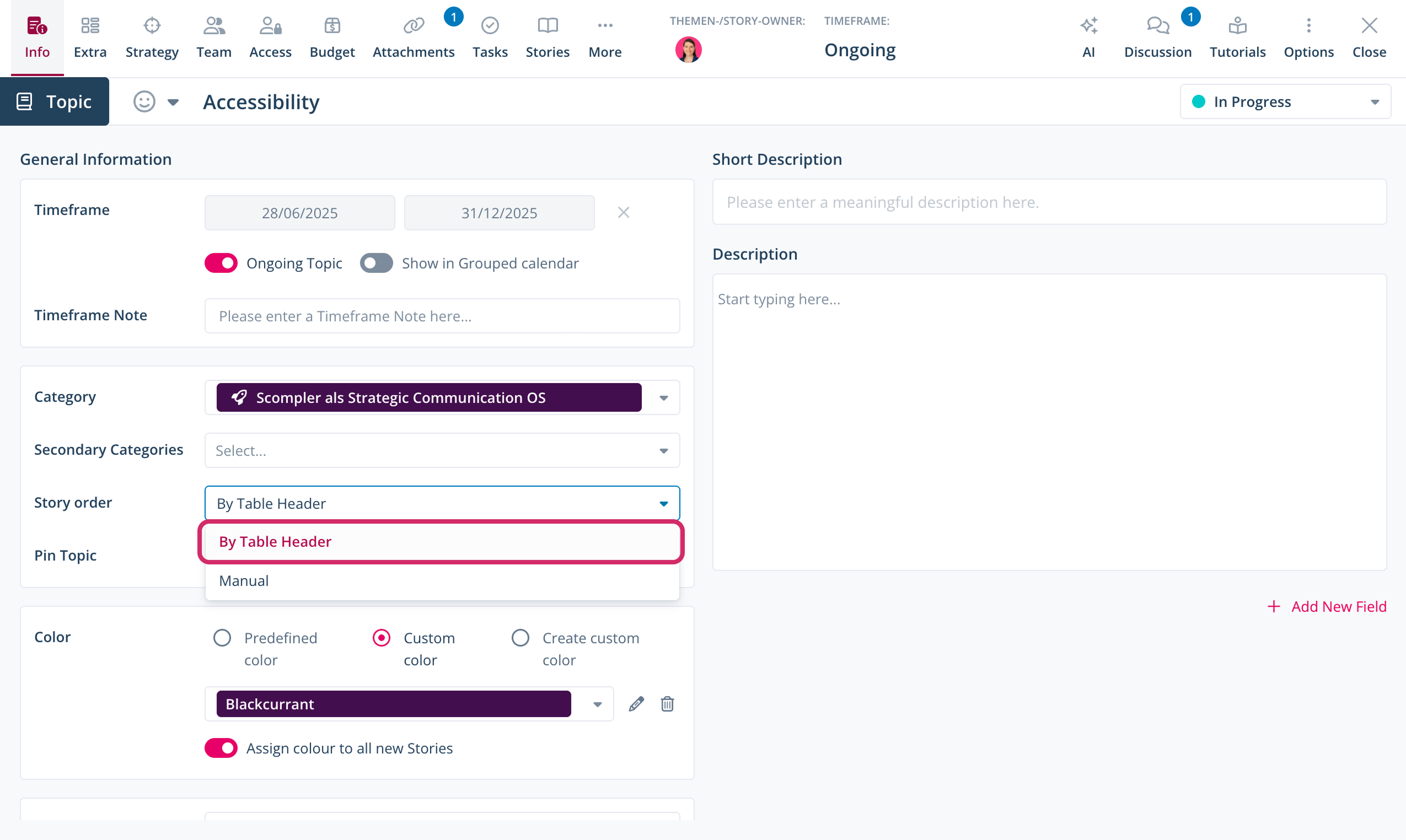The image size is (1406, 840).
Task: Open the Tutorials icon
Action: point(1237,25)
